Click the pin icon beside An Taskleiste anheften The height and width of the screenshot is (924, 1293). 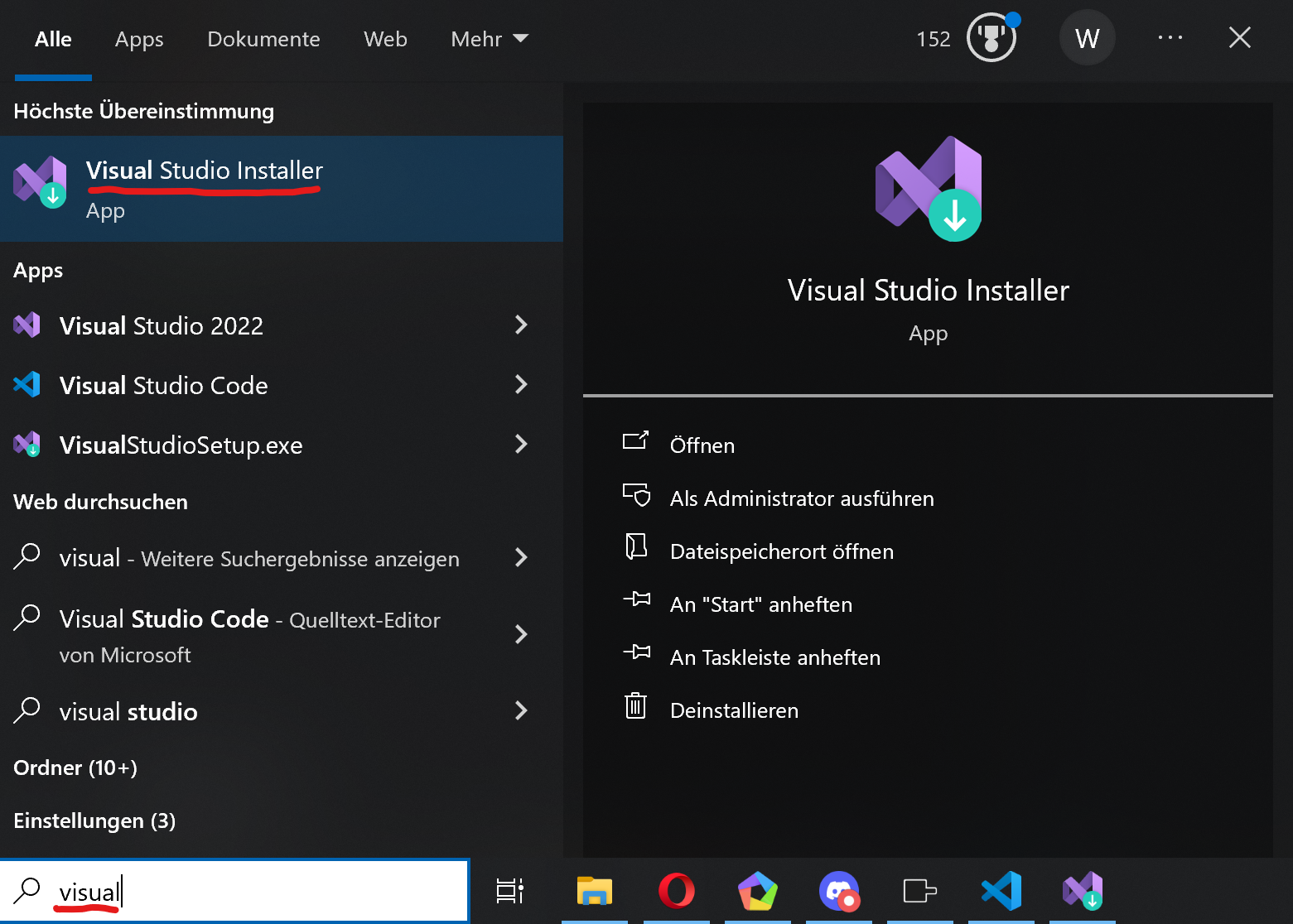click(636, 652)
